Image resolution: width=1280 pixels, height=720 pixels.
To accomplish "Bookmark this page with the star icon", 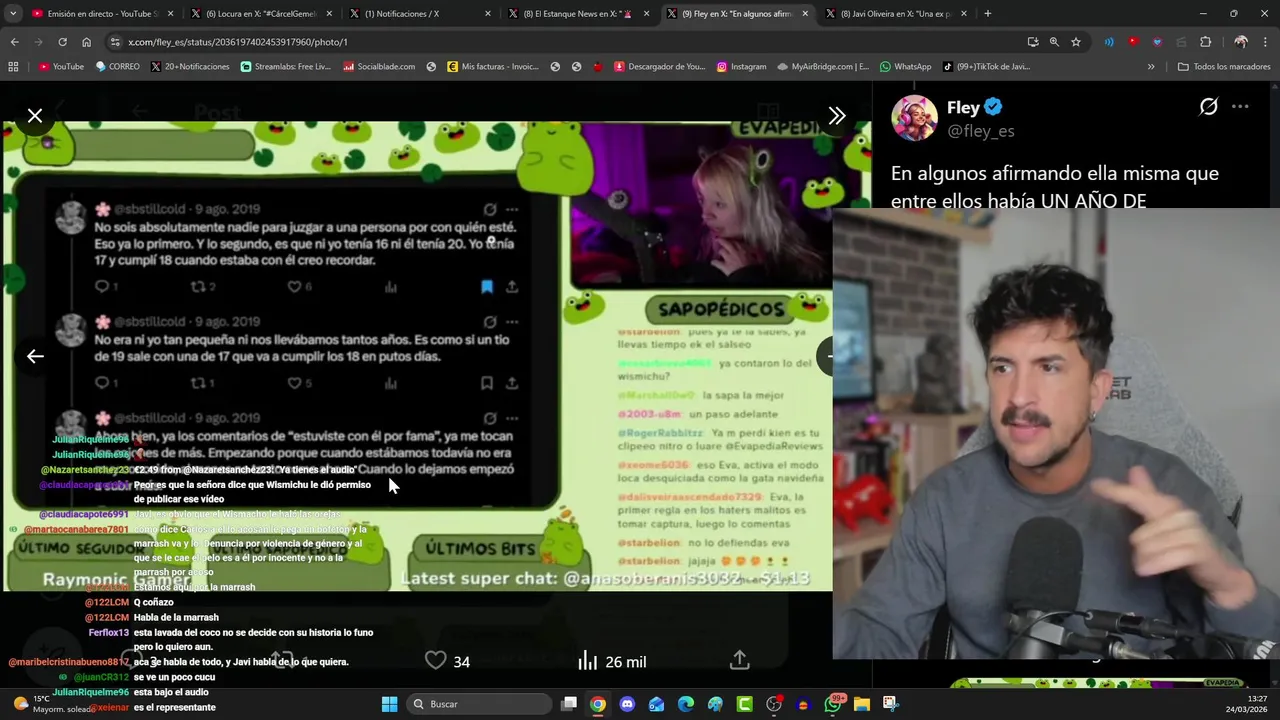I will pos(1076,42).
